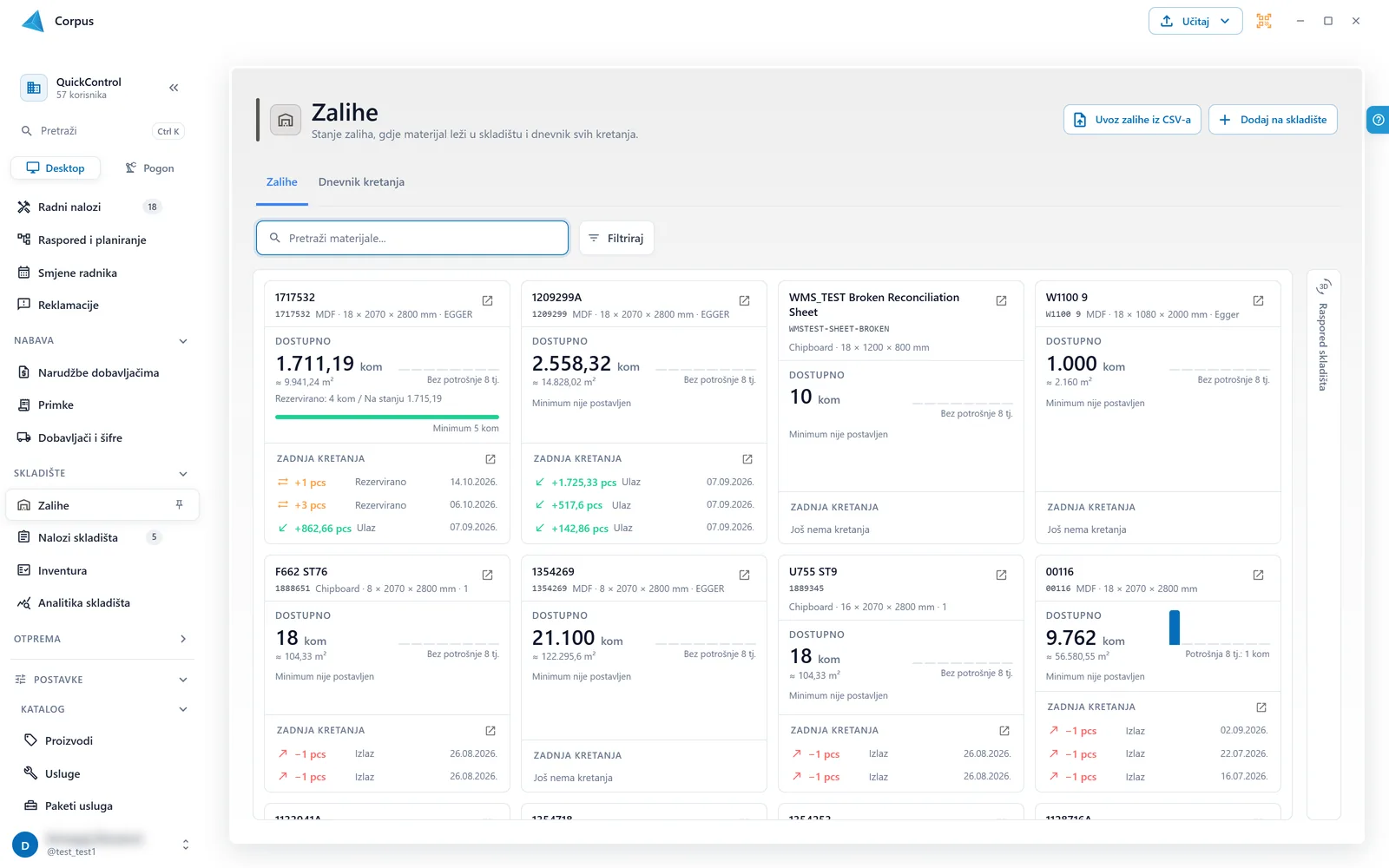Image resolution: width=1389 pixels, height=868 pixels.
Task: Open help icon at right edge
Action: point(1378,120)
